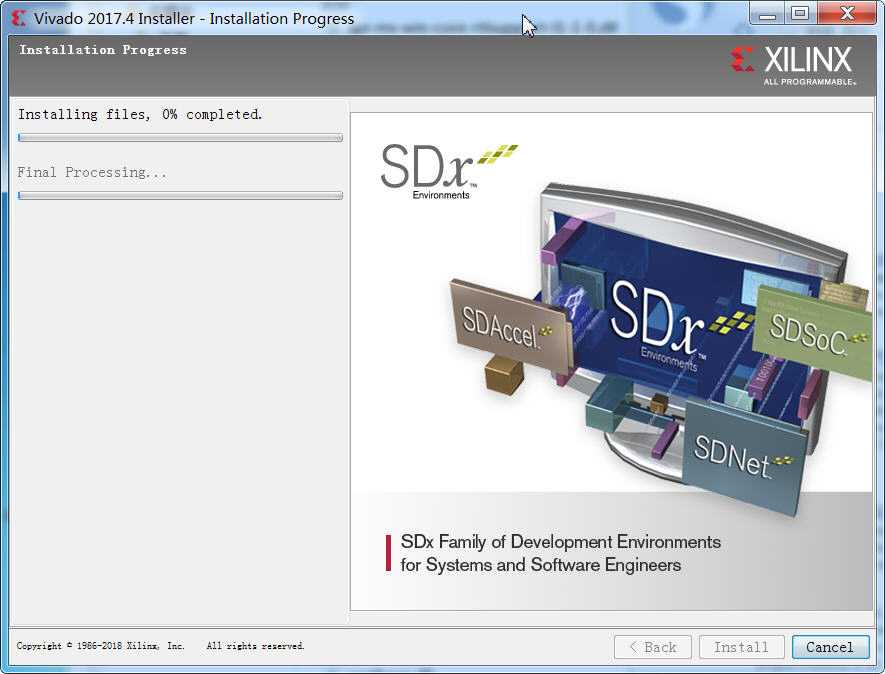The width and height of the screenshot is (885, 674).
Task: Click the 'All rights reserved.' text
Action: tap(255, 646)
